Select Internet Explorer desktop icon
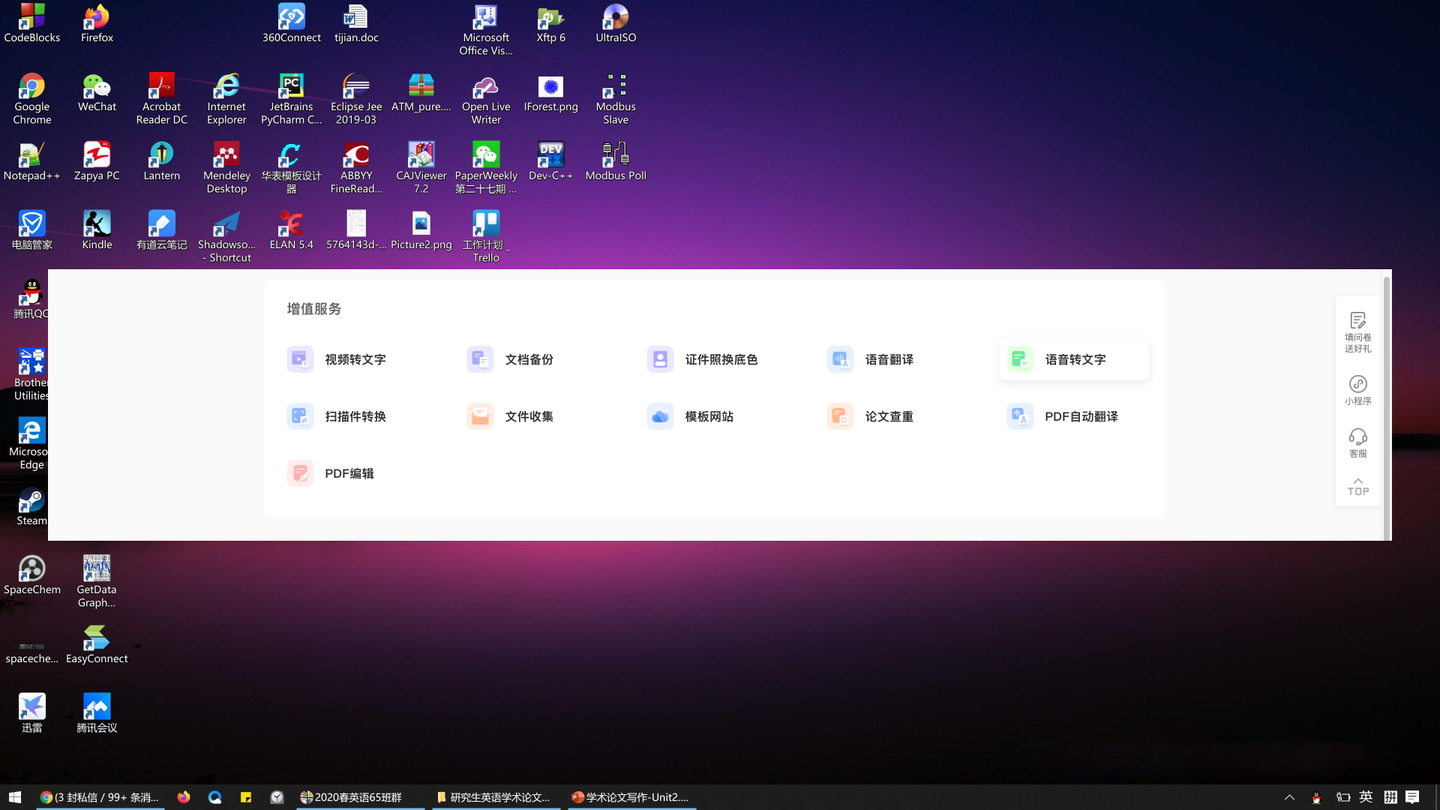This screenshot has width=1440, height=810. (227, 99)
